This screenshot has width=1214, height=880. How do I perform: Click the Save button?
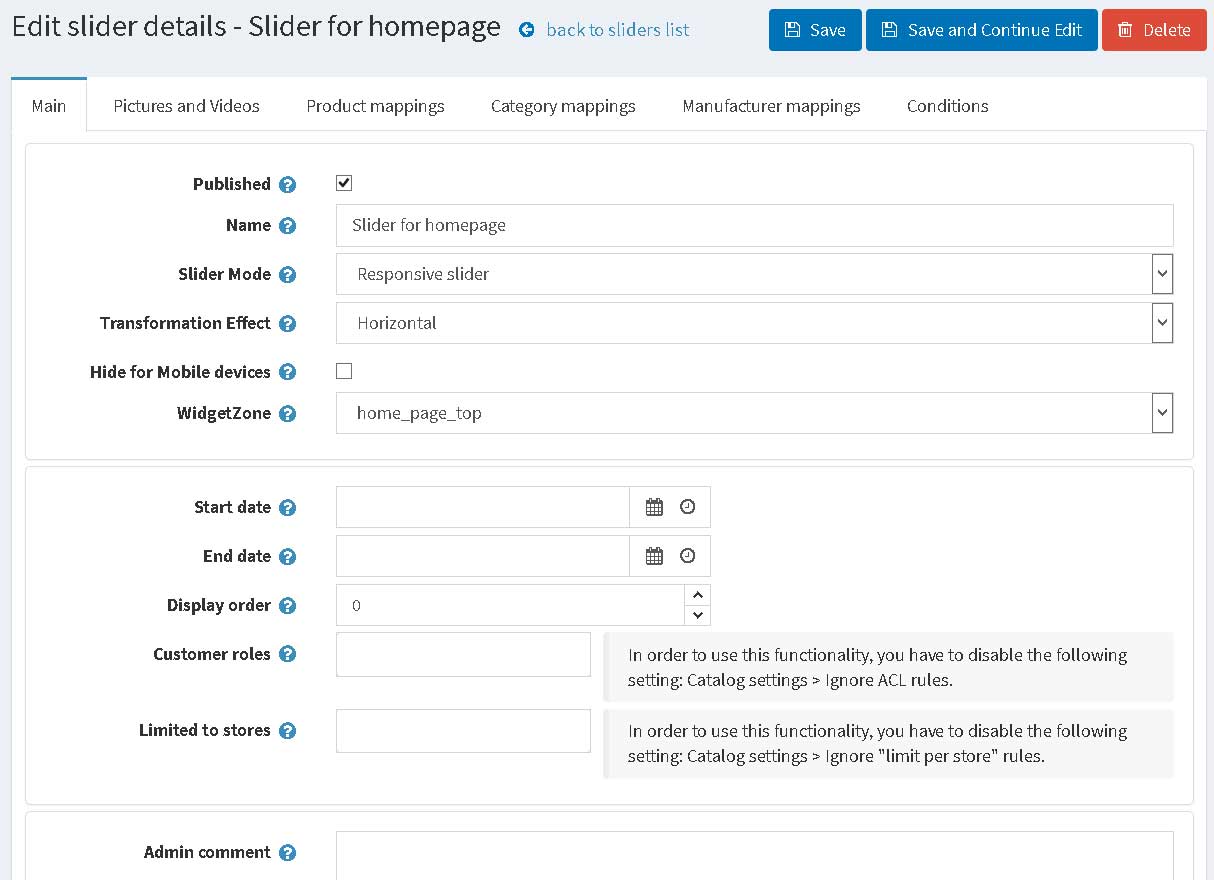point(815,30)
